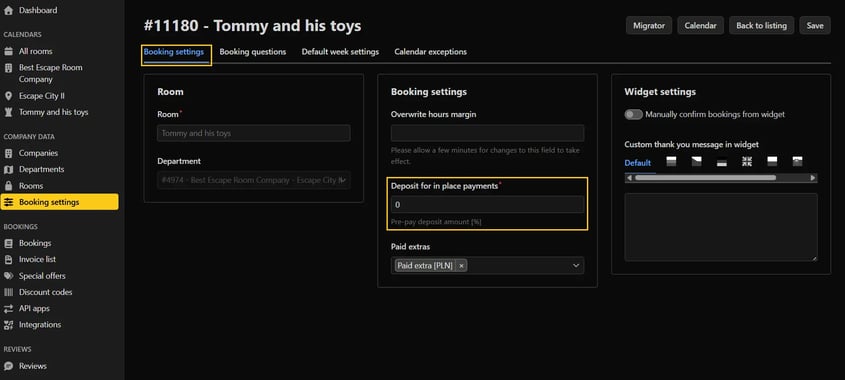Click the Back to listing button
This screenshot has height=380, width=845.
point(761,25)
